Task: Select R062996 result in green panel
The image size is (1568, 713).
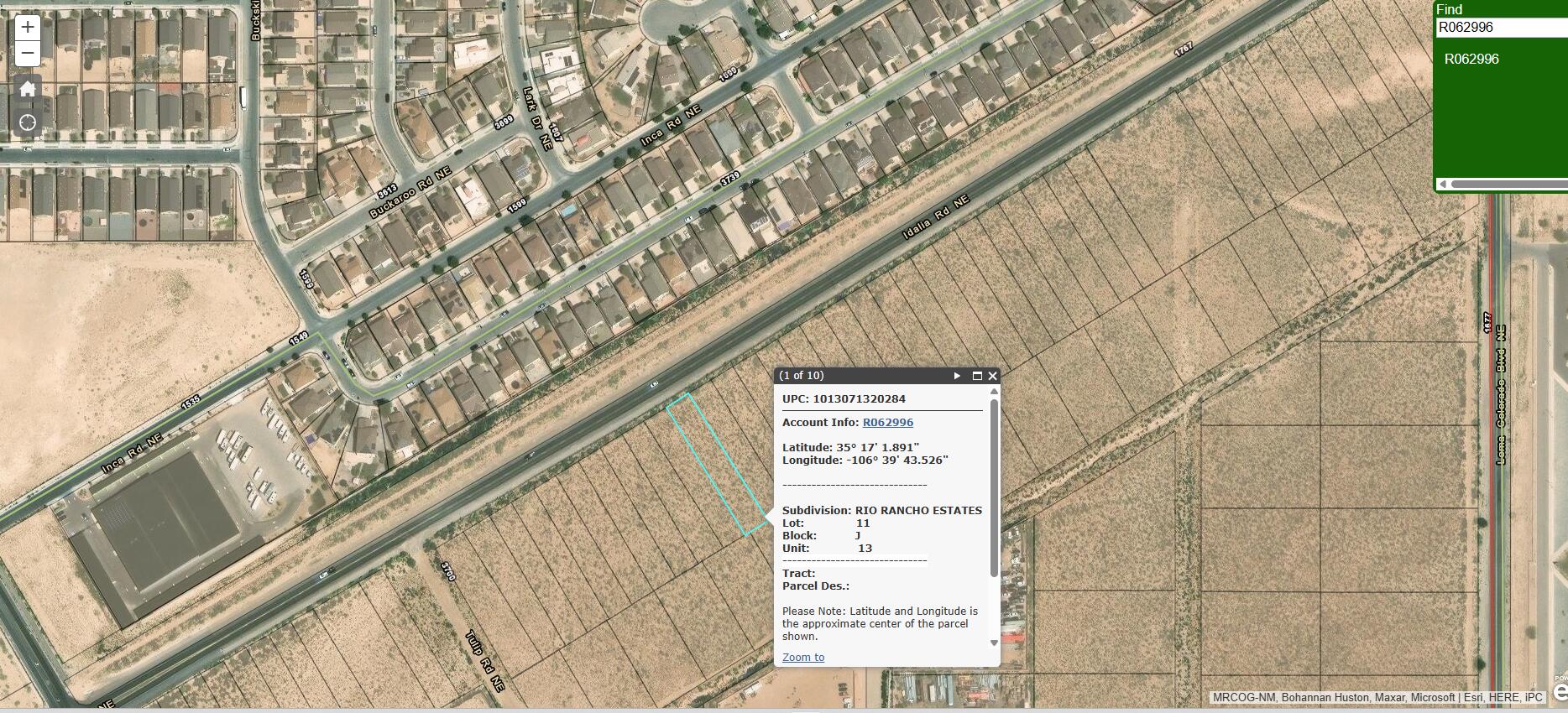Action: point(1471,59)
